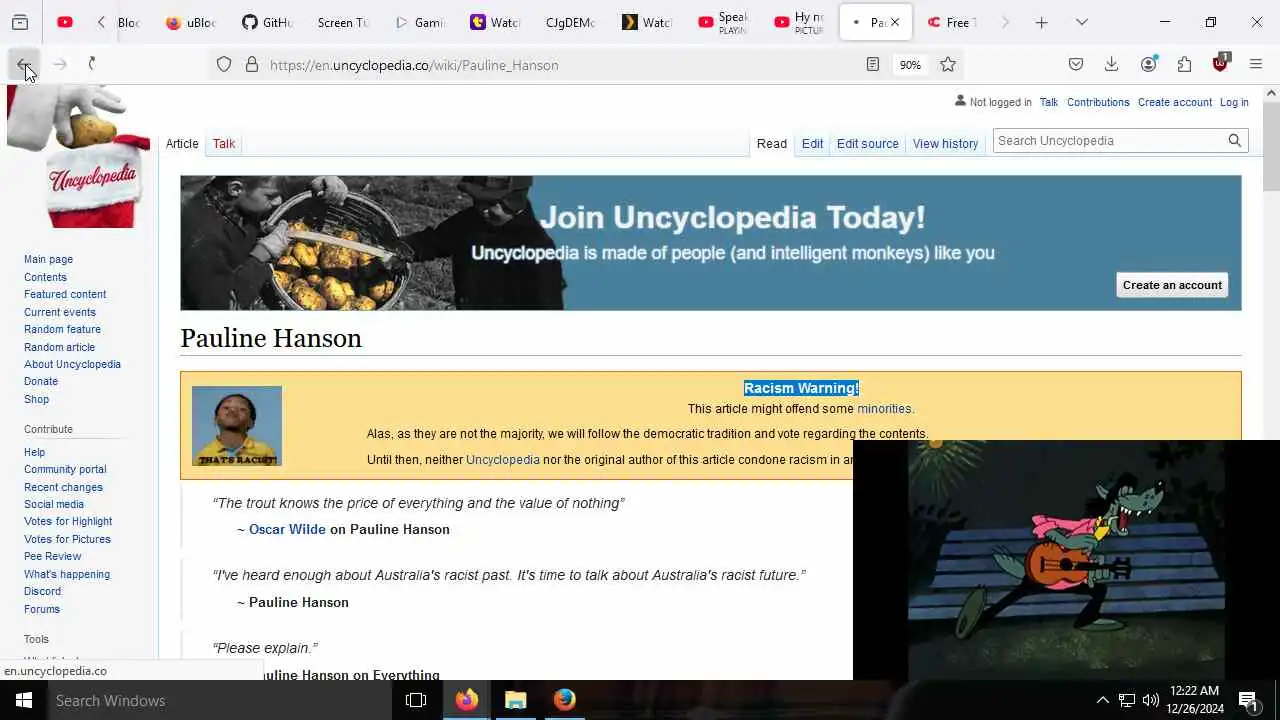List all tabs dropdown

click(1082, 22)
